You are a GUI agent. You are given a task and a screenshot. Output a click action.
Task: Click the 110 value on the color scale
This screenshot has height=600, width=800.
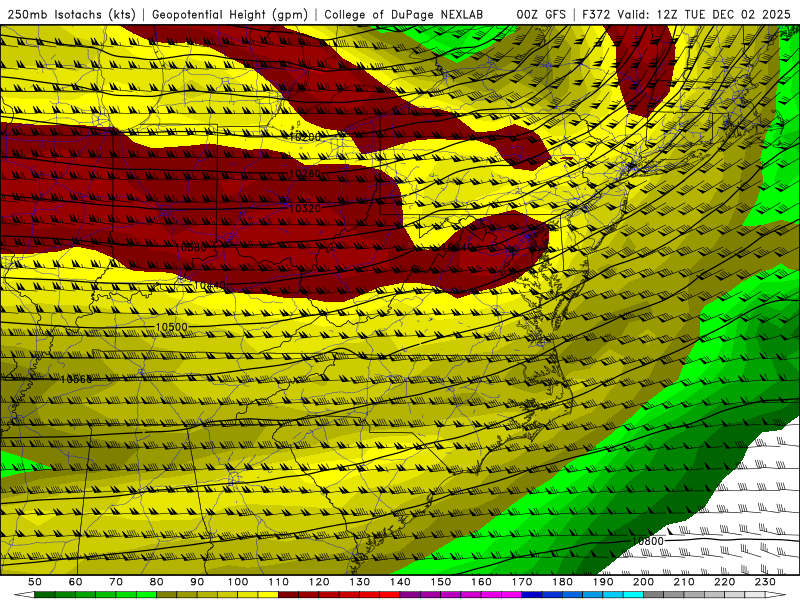tap(279, 582)
